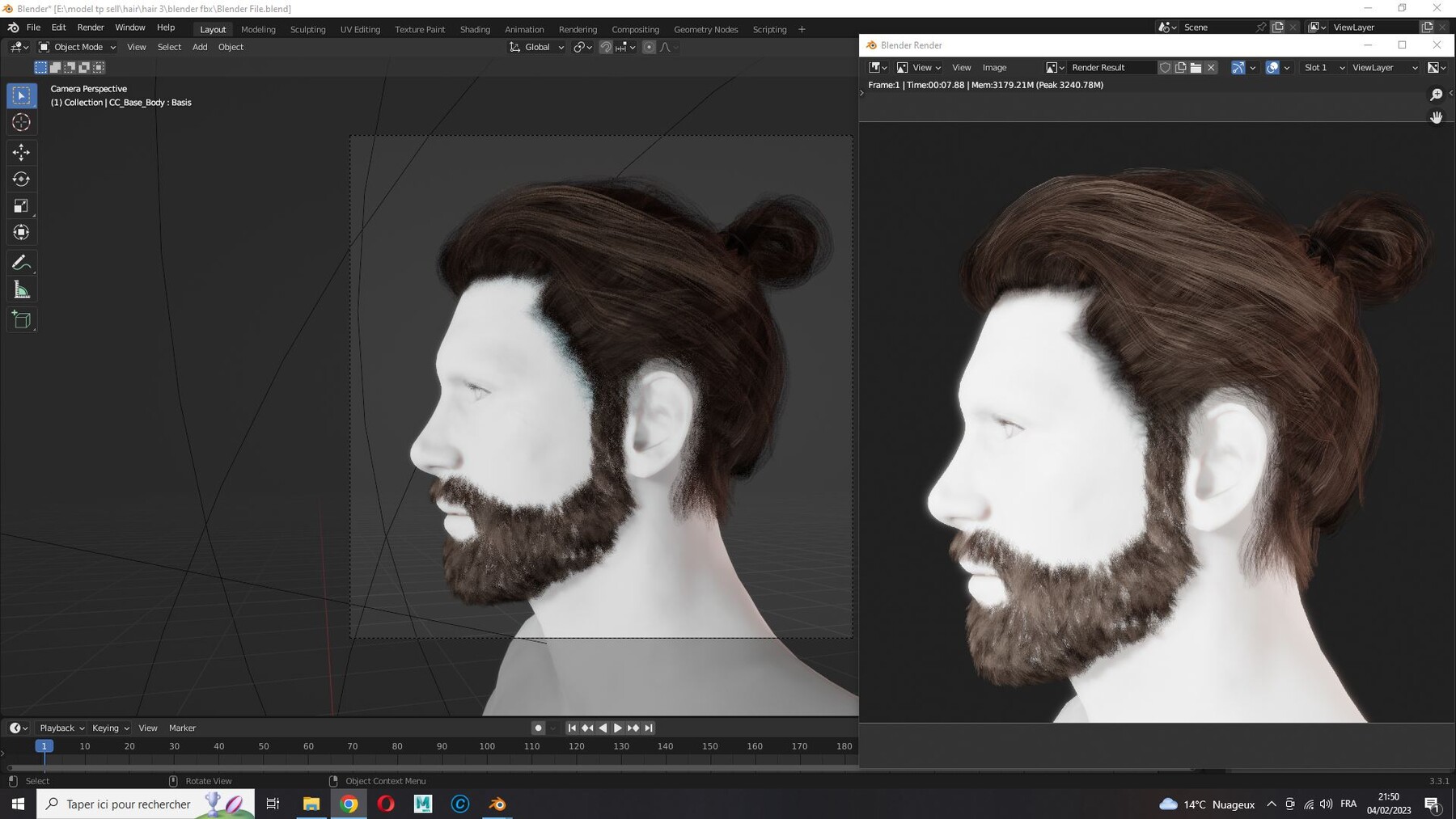Play animation forward
This screenshot has height=819, width=1456.
pyautogui.click(x=618, y=728)
